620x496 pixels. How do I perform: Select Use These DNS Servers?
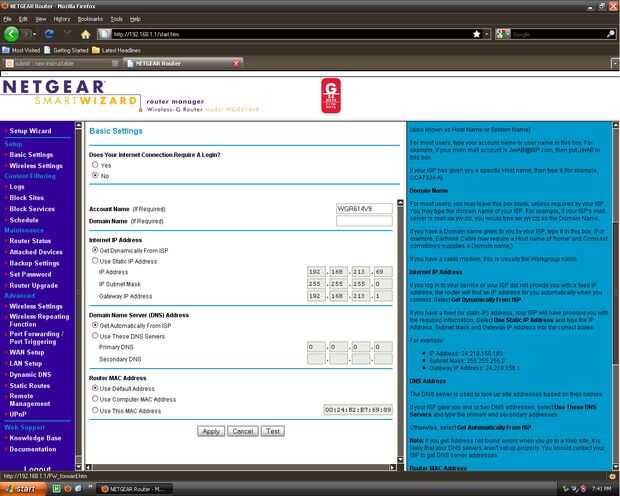pyautogui.click(x=95, y=336)
